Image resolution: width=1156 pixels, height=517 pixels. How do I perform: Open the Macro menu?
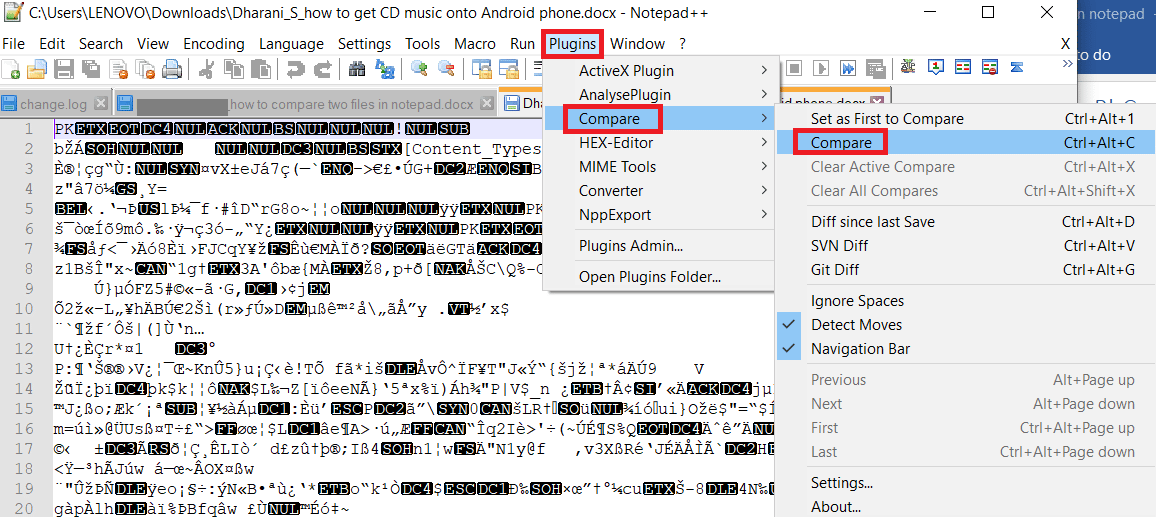pos(475,44)
